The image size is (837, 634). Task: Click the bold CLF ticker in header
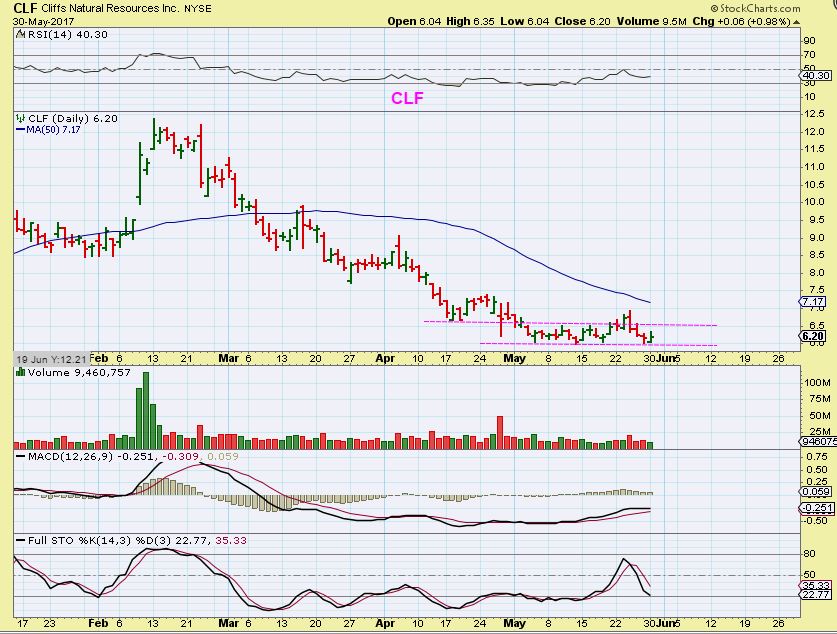tap(25, 8)
